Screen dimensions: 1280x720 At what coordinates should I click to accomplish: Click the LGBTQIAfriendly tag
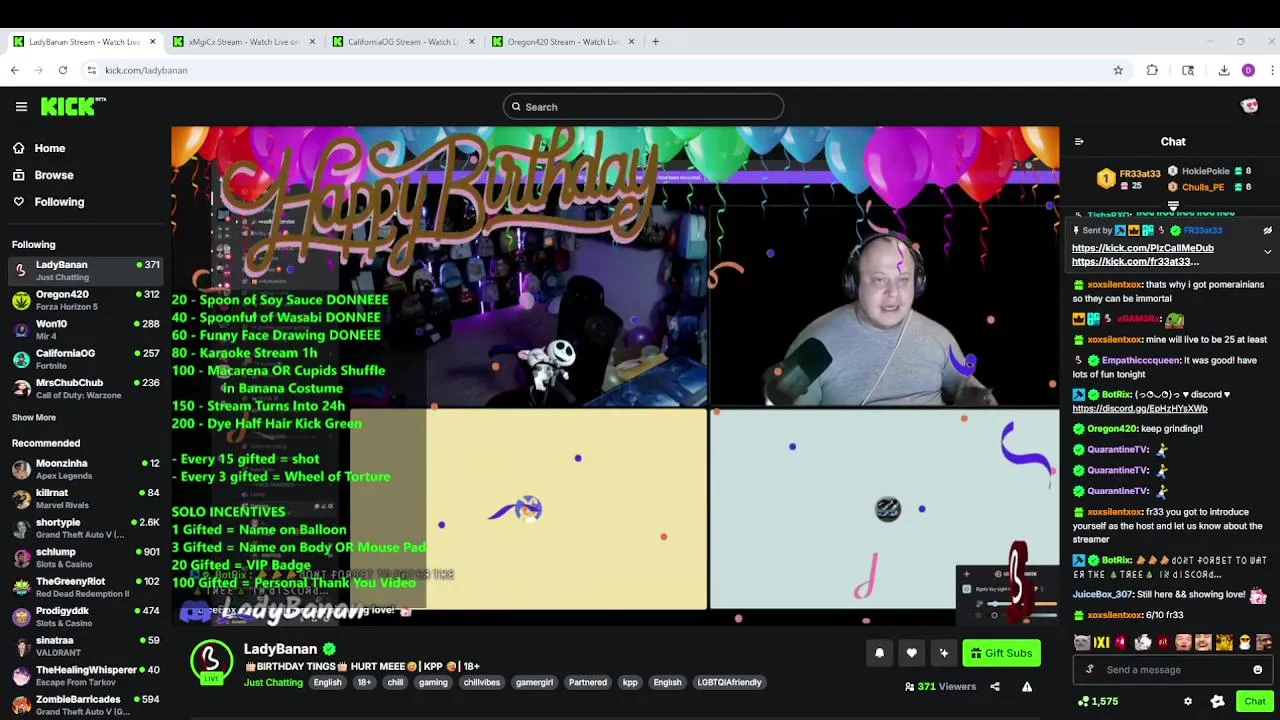729,683
